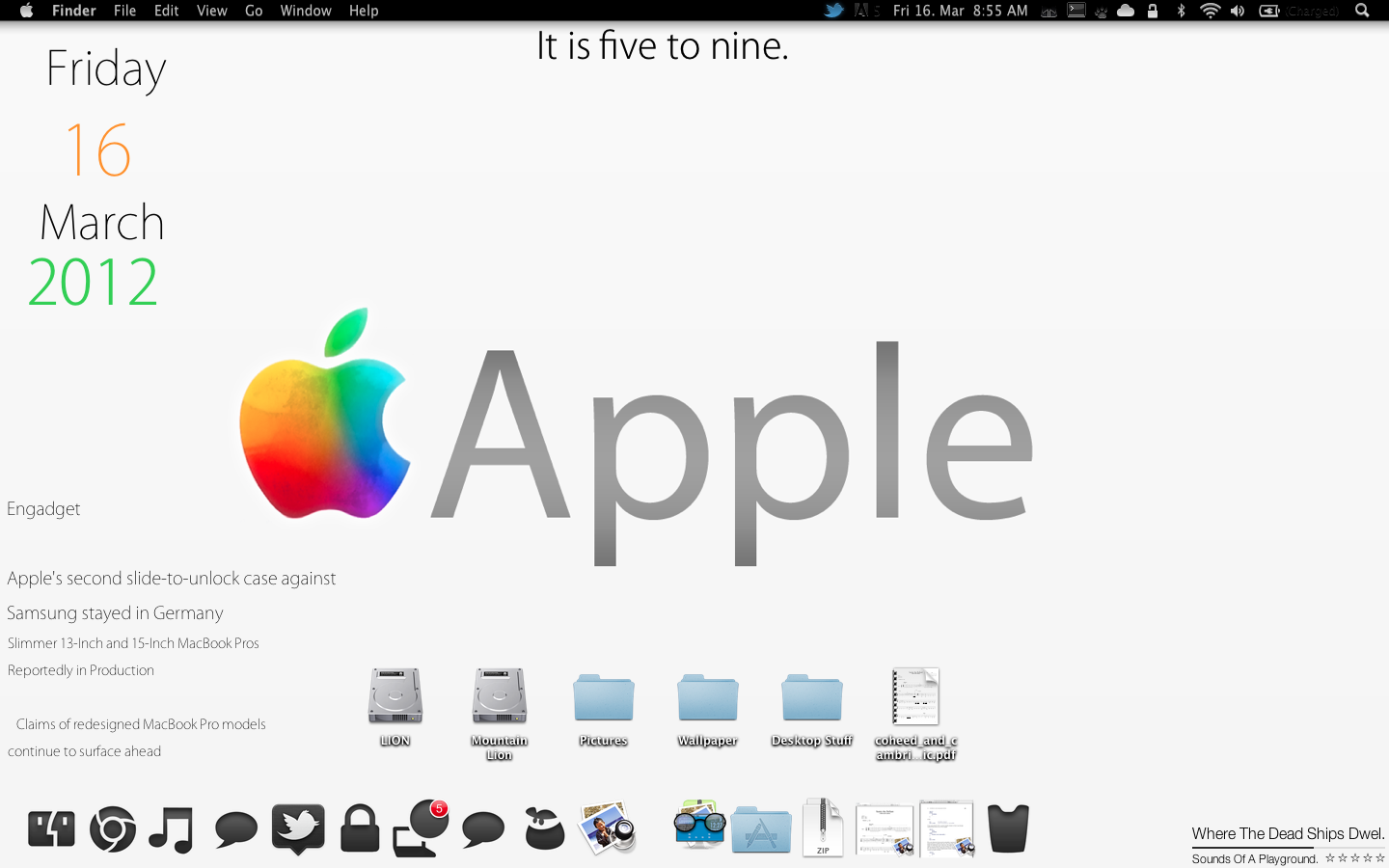Open the Window menu
Image resolution: width=1389 pixels, height=868 pixels.
[306, 11]
